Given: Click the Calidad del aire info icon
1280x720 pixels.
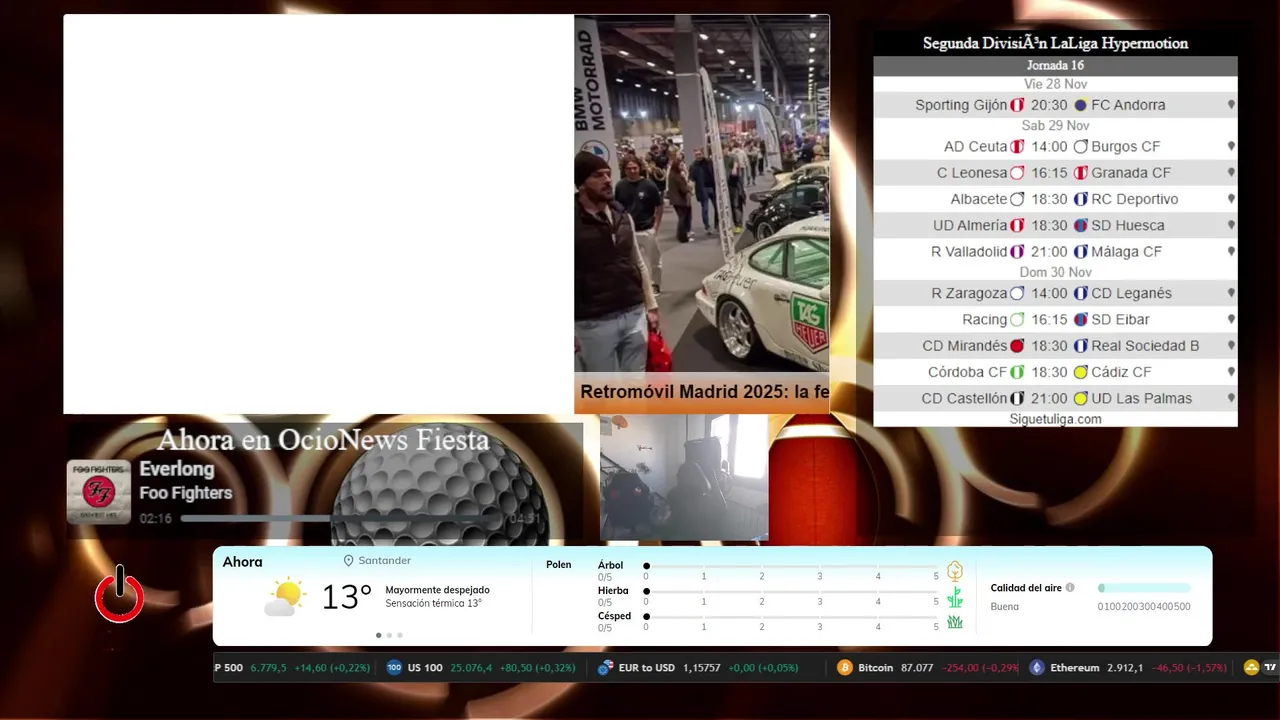Looking at the screenshot, I should [x=1070, y=588].
